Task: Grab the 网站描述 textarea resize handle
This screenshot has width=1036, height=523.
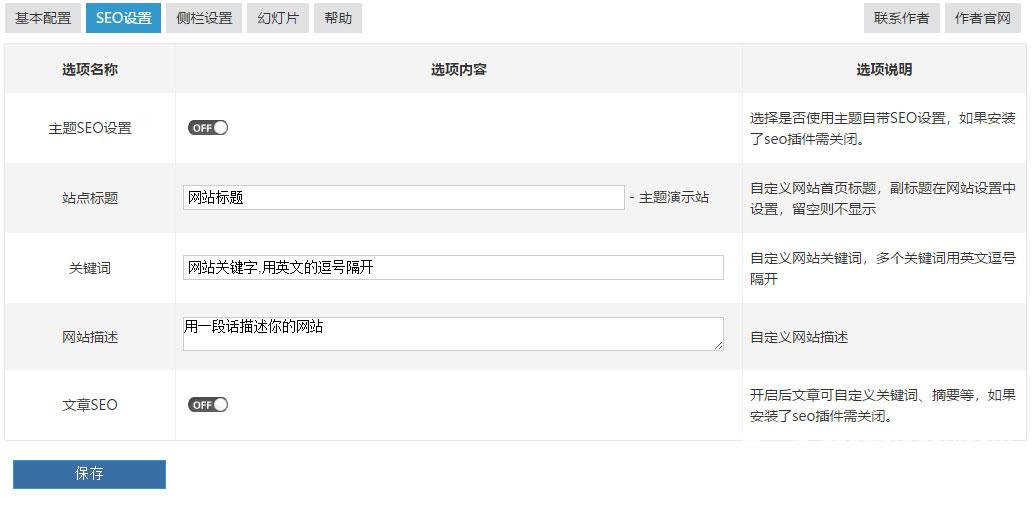Action: pyautogui.click(x=719, y=346)
